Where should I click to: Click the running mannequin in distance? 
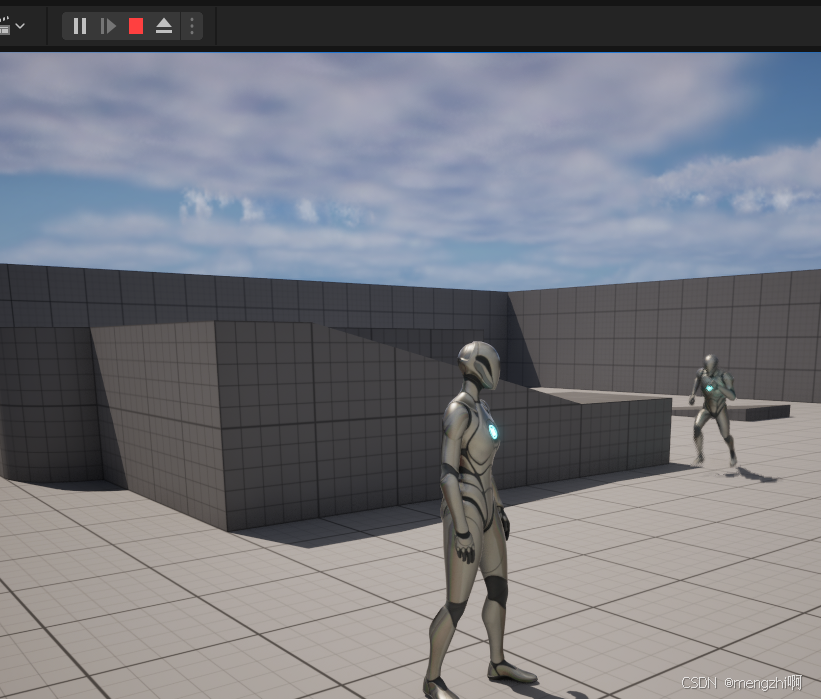coord(714,411)
